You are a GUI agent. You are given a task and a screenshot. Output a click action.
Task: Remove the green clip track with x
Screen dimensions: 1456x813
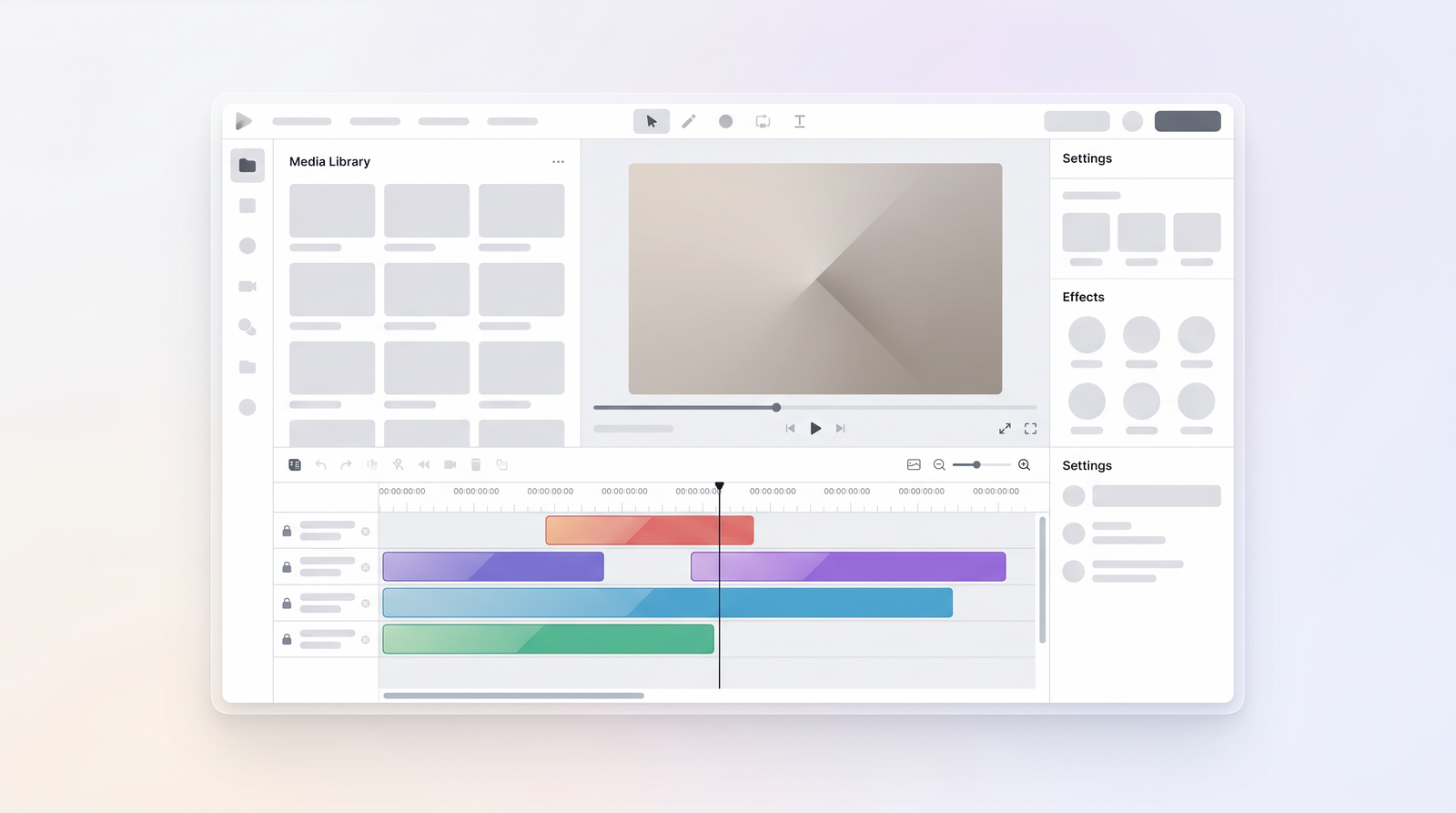pyautogui.click(x=365, y=640)
